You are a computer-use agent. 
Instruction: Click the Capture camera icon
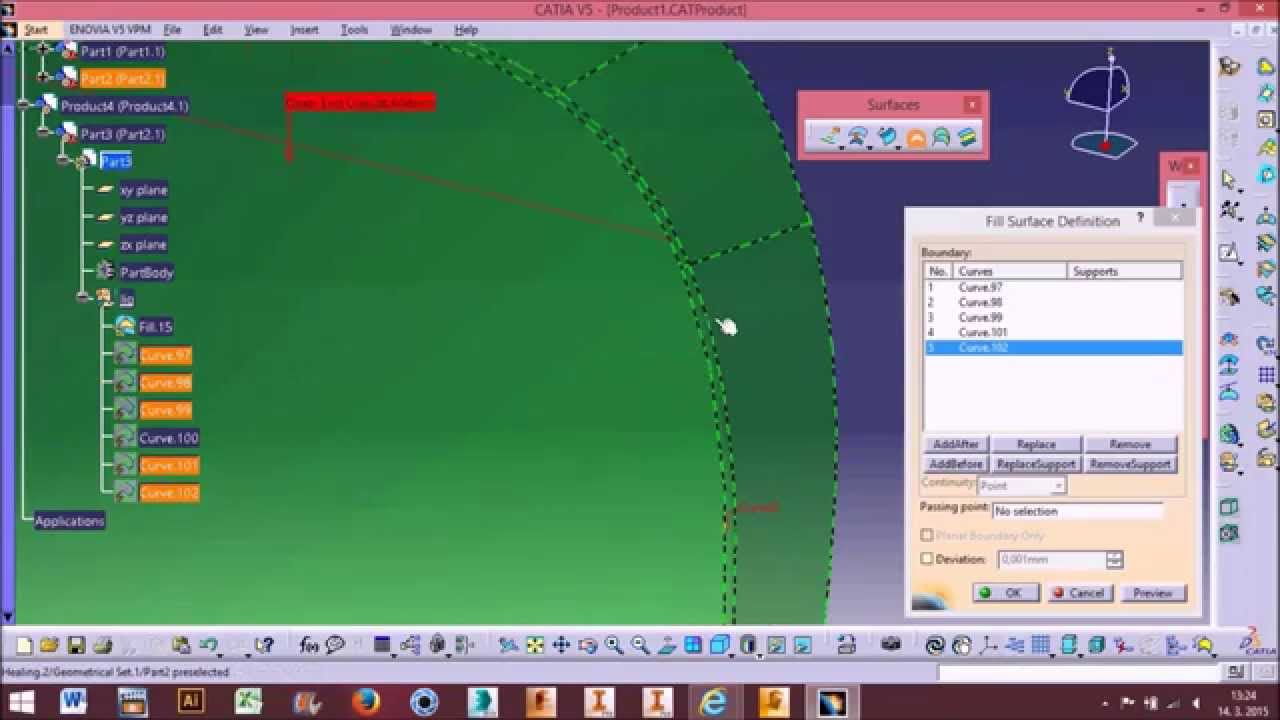[890, 644]
